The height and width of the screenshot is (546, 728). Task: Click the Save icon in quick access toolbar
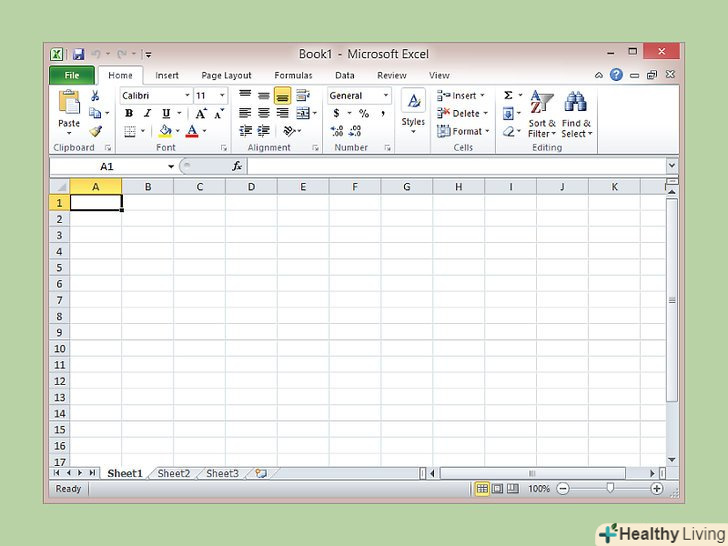point(78,54)
